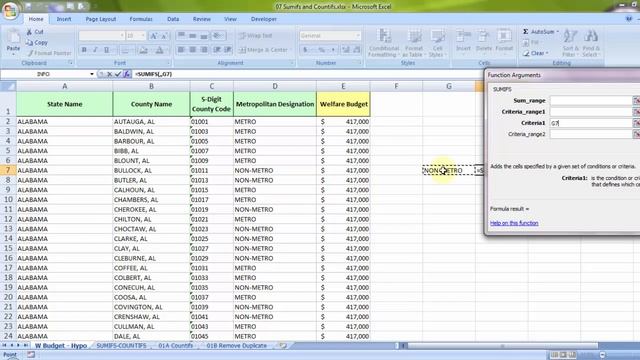
Task: Click cell BULLOCK, AL
Action: (x=151, y=170)
